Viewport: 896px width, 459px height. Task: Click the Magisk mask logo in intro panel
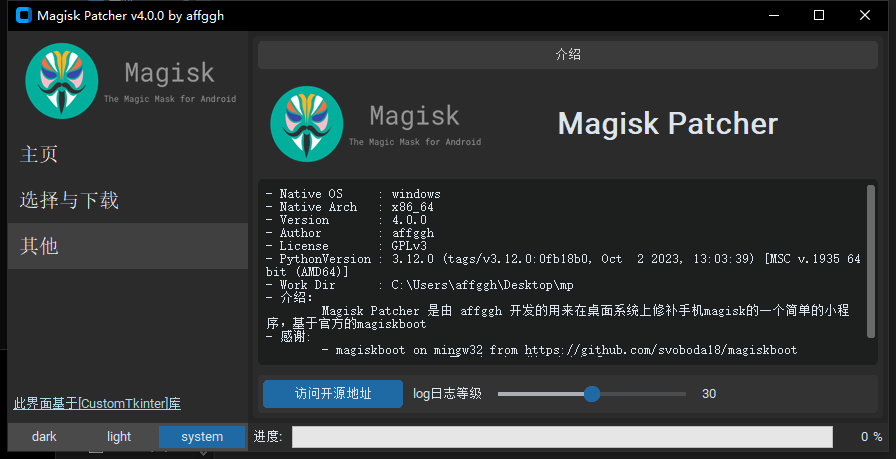pos(307,124)
